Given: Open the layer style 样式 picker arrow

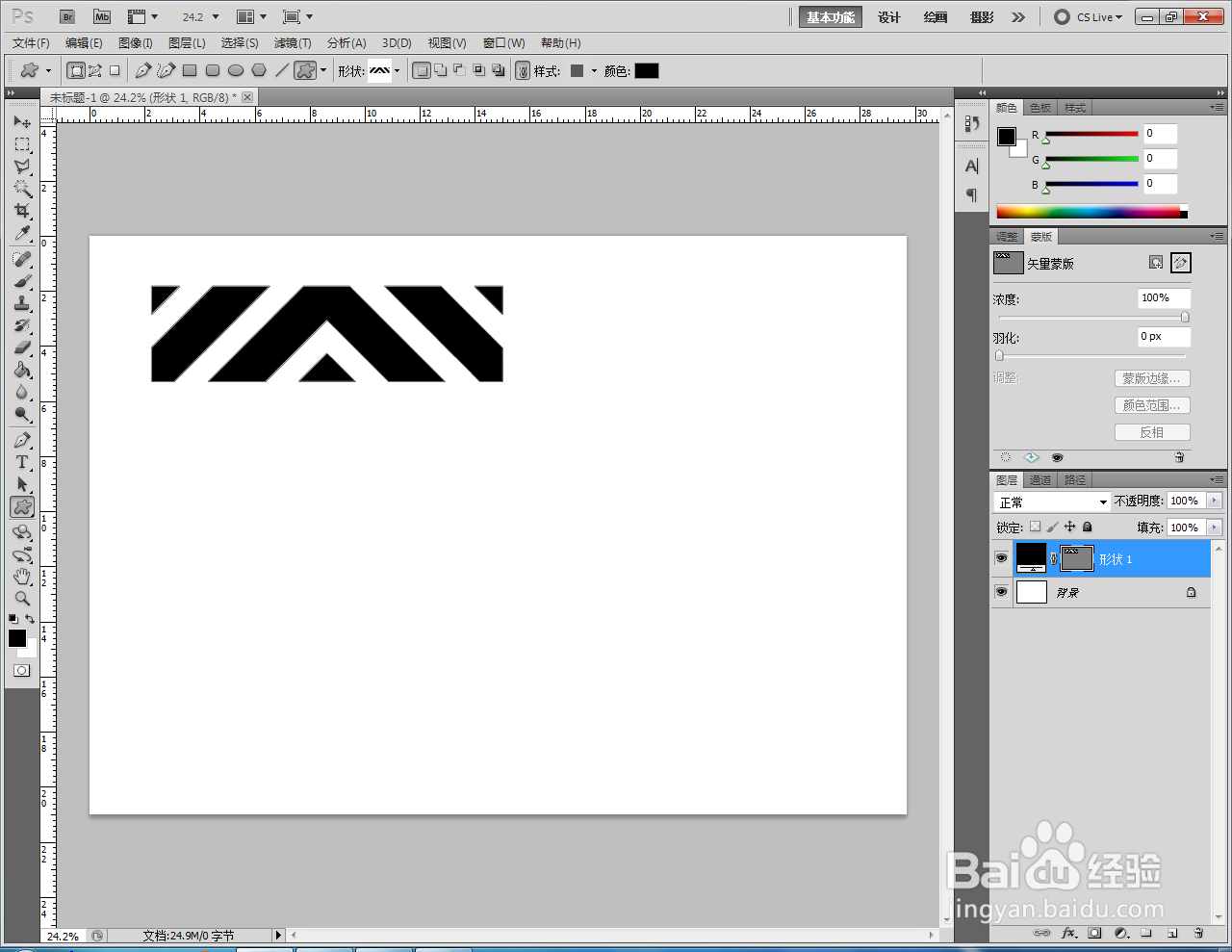Looking at the screenshot, I should coord(594,70).
